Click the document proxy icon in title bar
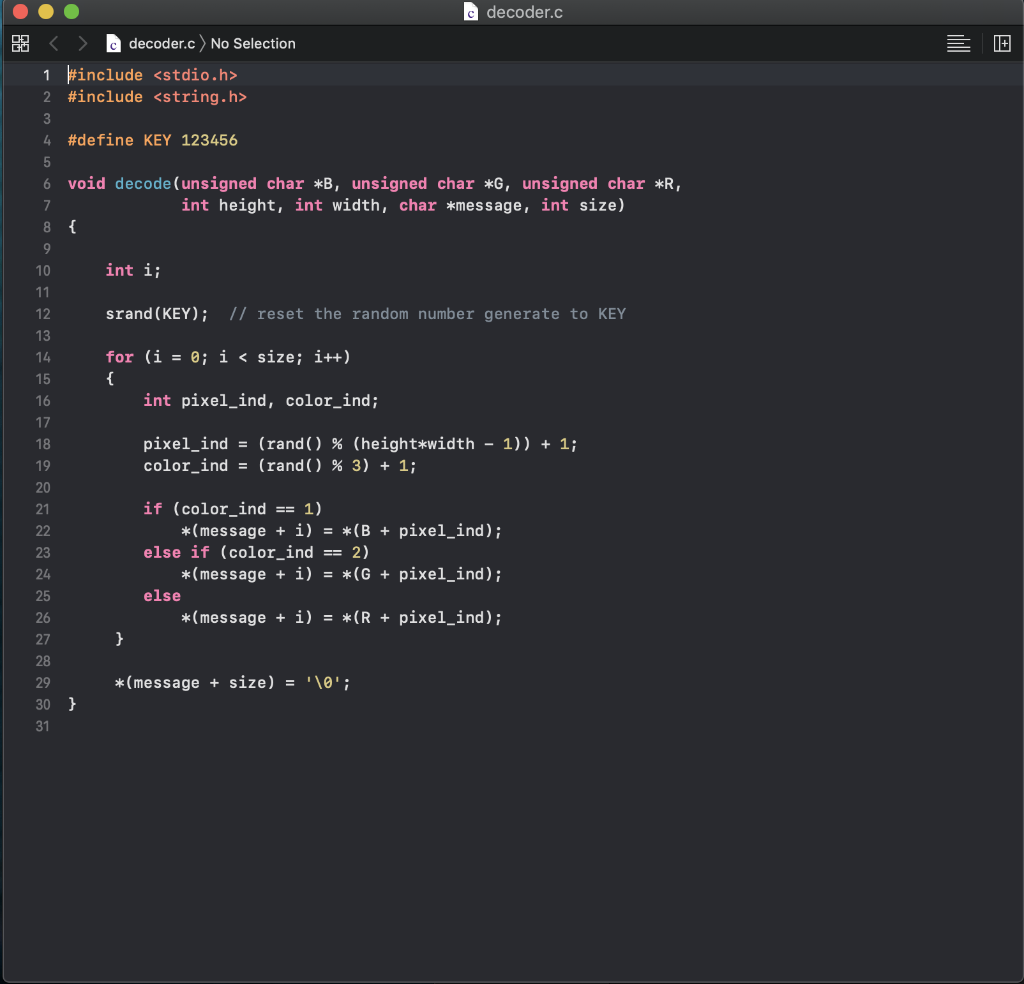The width and height of the screenshot is (1024, 984). point(470,12)
